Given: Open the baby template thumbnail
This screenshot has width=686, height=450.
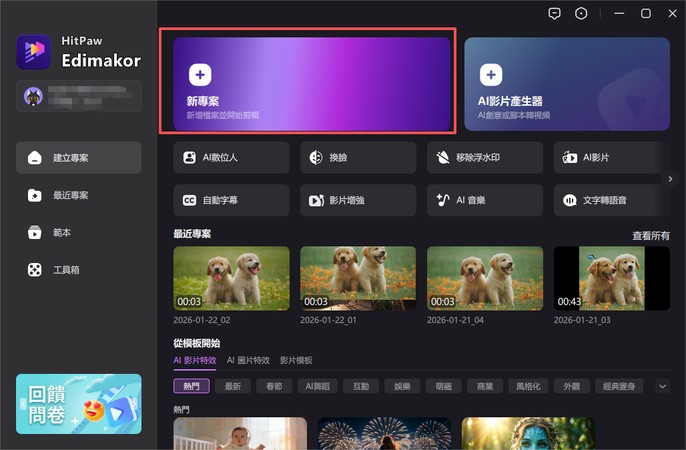Looking at the screenshot, I should tap(240, 433).
